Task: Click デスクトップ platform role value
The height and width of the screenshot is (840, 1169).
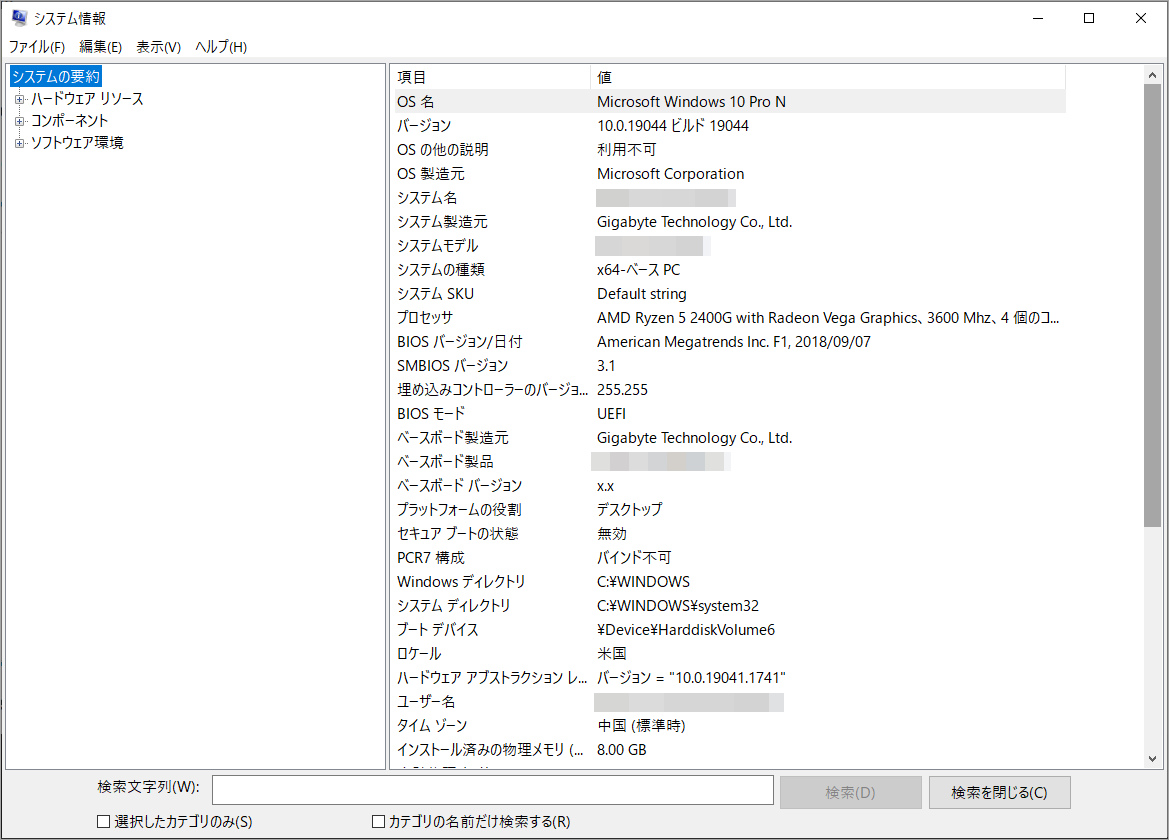Action: 629,510
